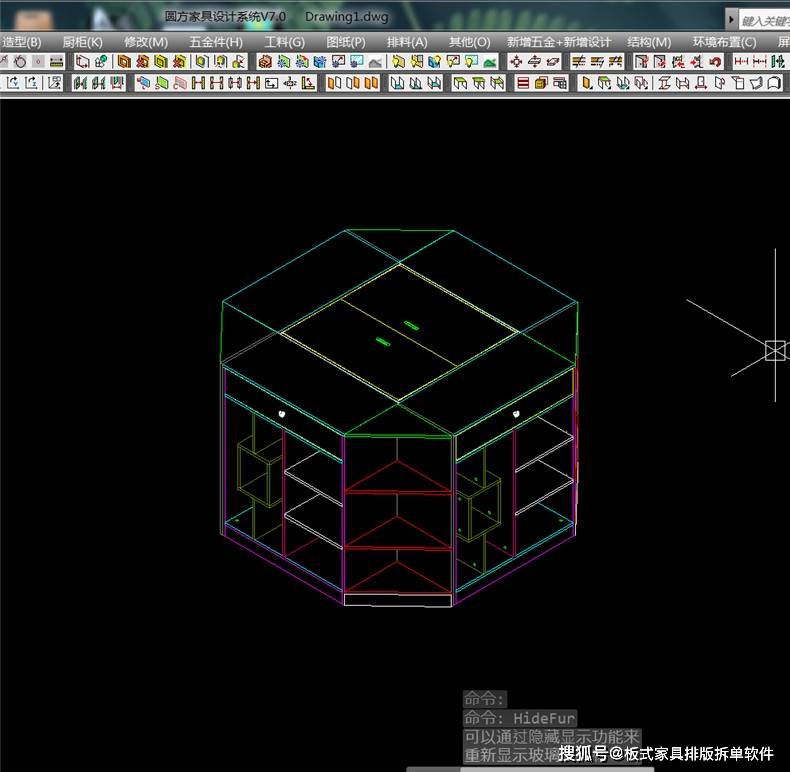Click the rectangle with corner arrow icon
Screen dimensions: 790x772
point(271,83)
